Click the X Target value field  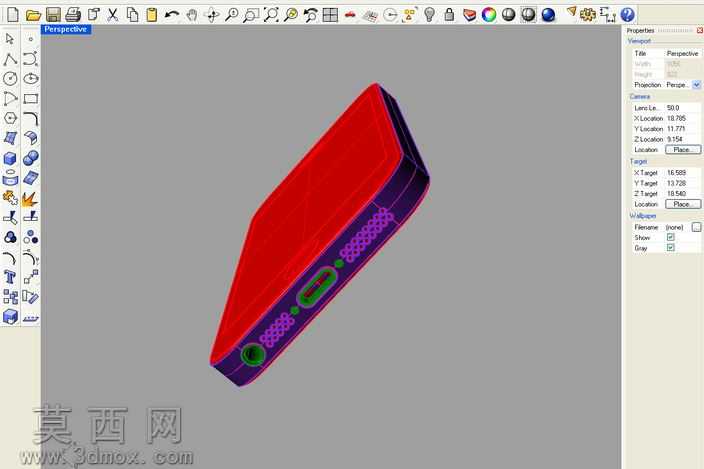682,173
